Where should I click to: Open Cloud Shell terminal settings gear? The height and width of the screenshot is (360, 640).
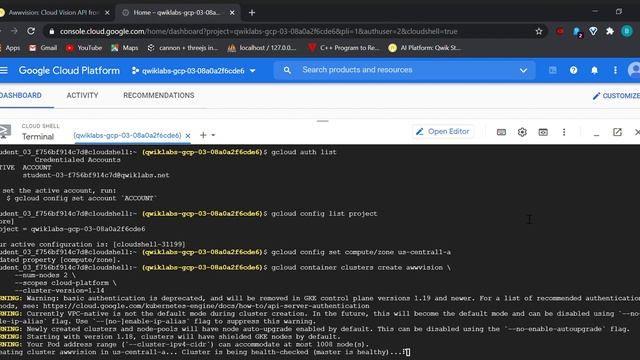point(522,132)
